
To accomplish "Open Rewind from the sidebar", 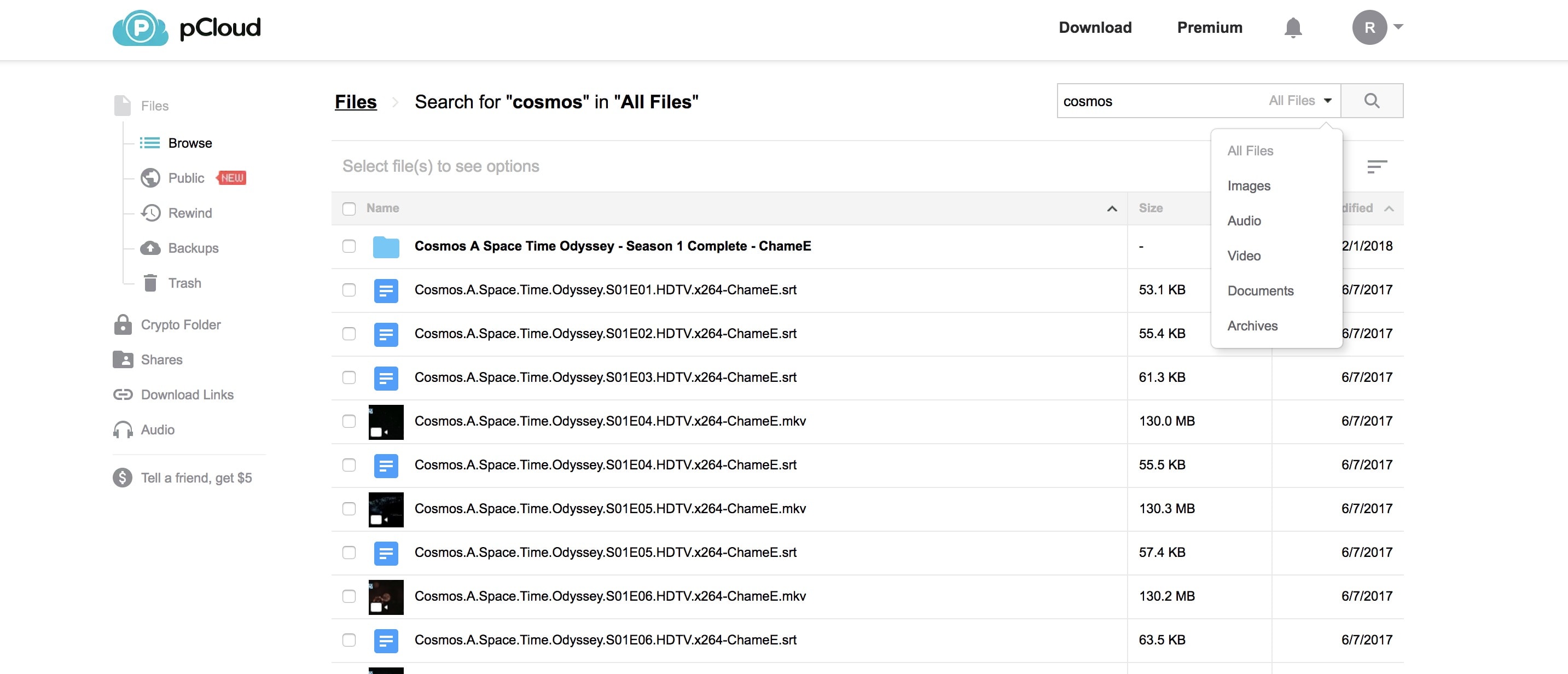I will tap(189, 213).
